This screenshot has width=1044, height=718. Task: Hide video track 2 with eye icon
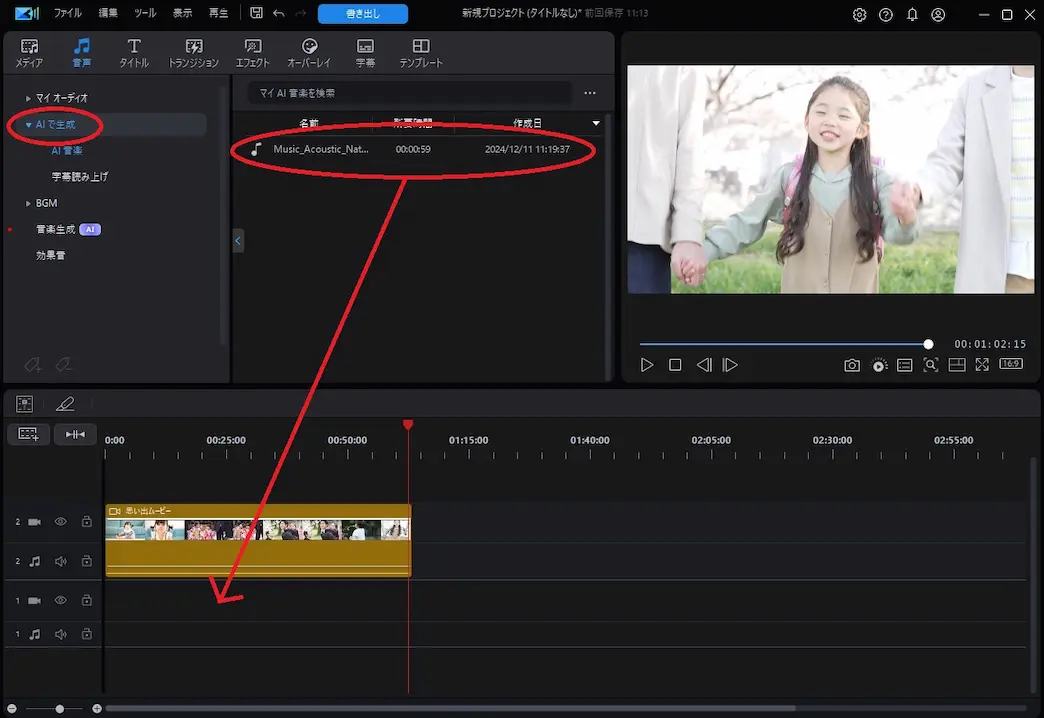pos(61,522)
